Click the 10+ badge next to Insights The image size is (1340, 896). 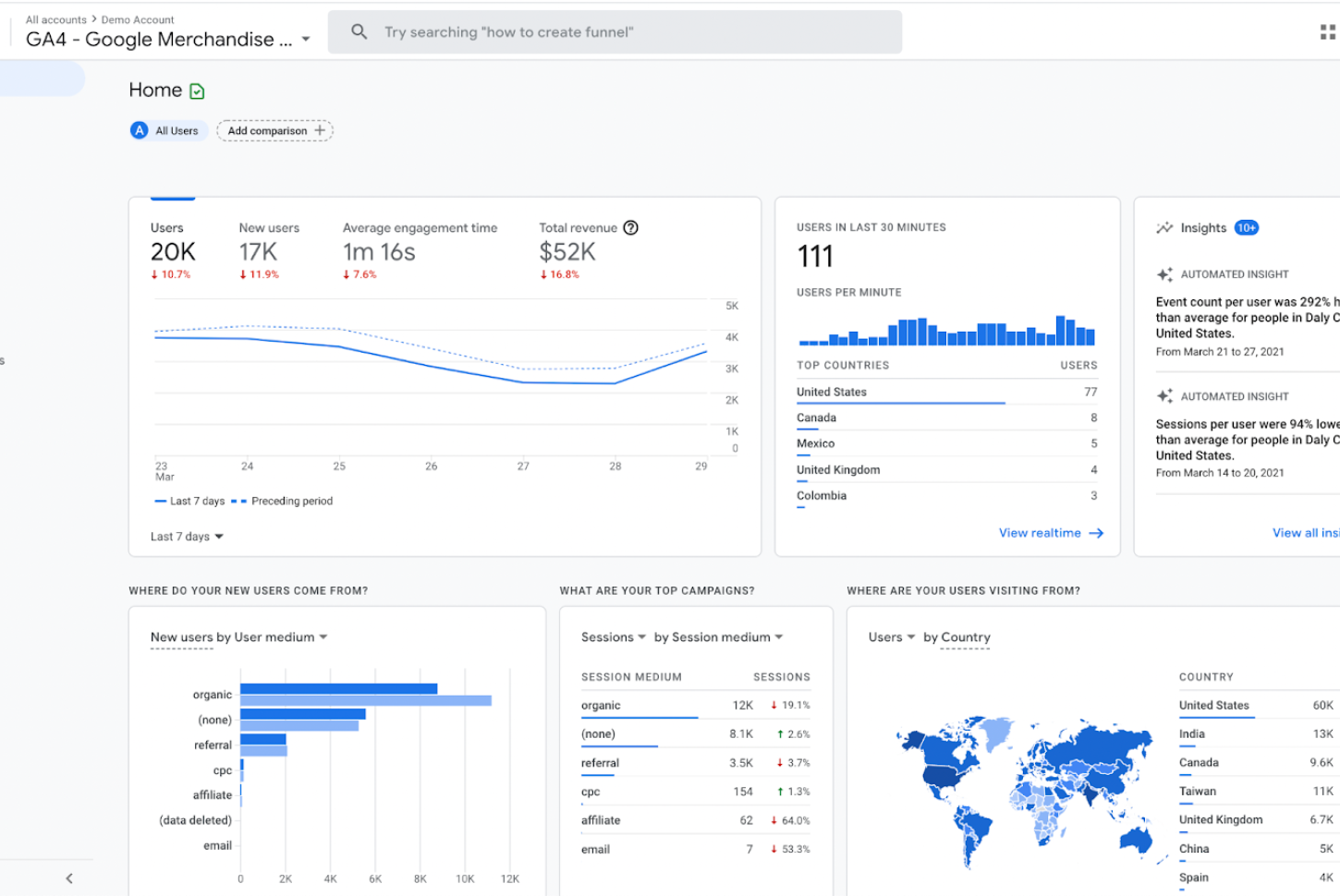1247,227
